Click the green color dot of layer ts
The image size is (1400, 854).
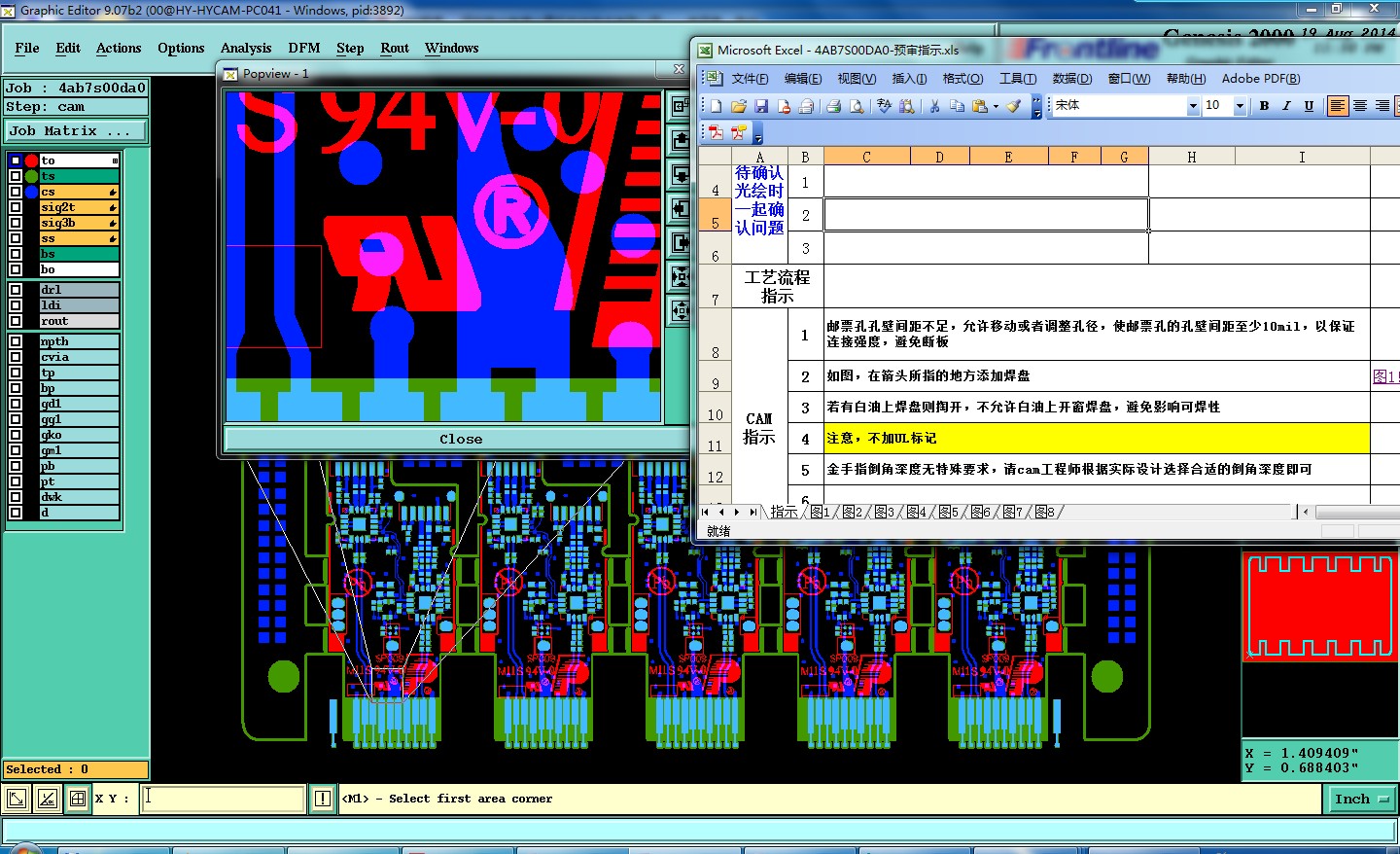tap(31, 176)
